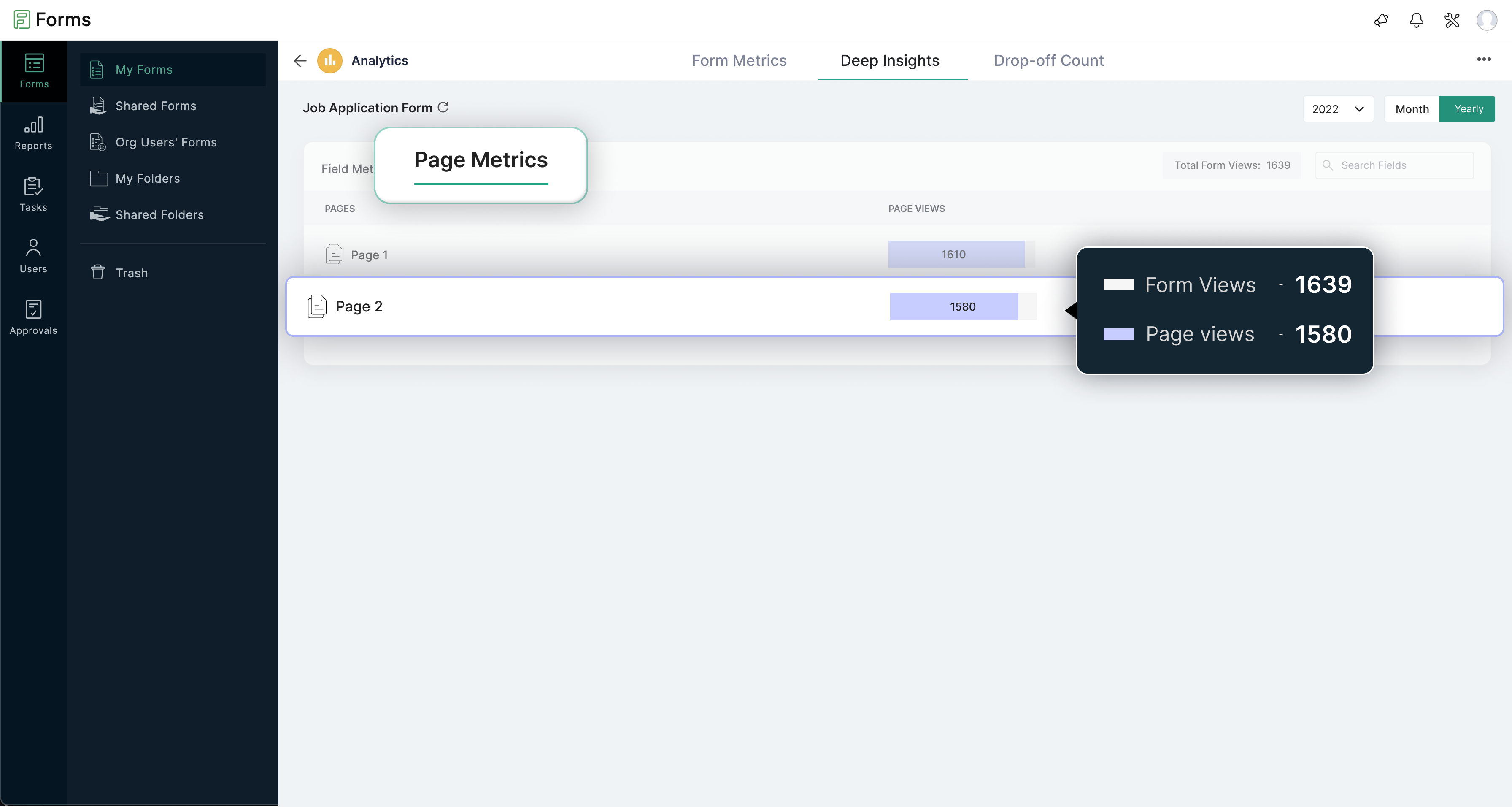Open the Users section
The image size is (1512, 807).
[x=33, y=256]
